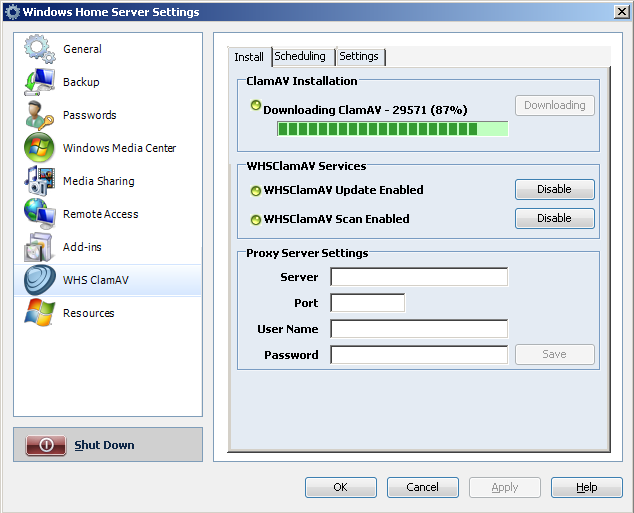Select the Install tab
634x513 pixels.
click(x=249, y=57)
